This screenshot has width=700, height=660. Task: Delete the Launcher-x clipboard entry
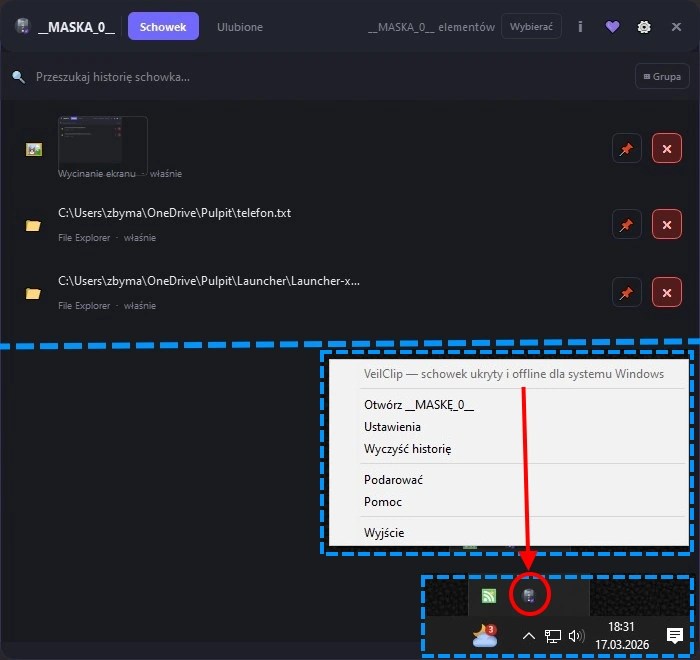[x=666, y=293]
